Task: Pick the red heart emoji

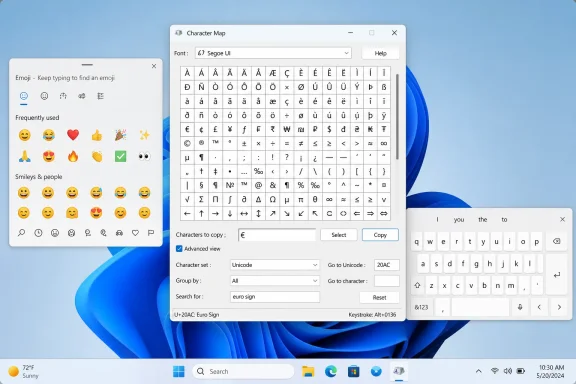Action: (73, 135)
